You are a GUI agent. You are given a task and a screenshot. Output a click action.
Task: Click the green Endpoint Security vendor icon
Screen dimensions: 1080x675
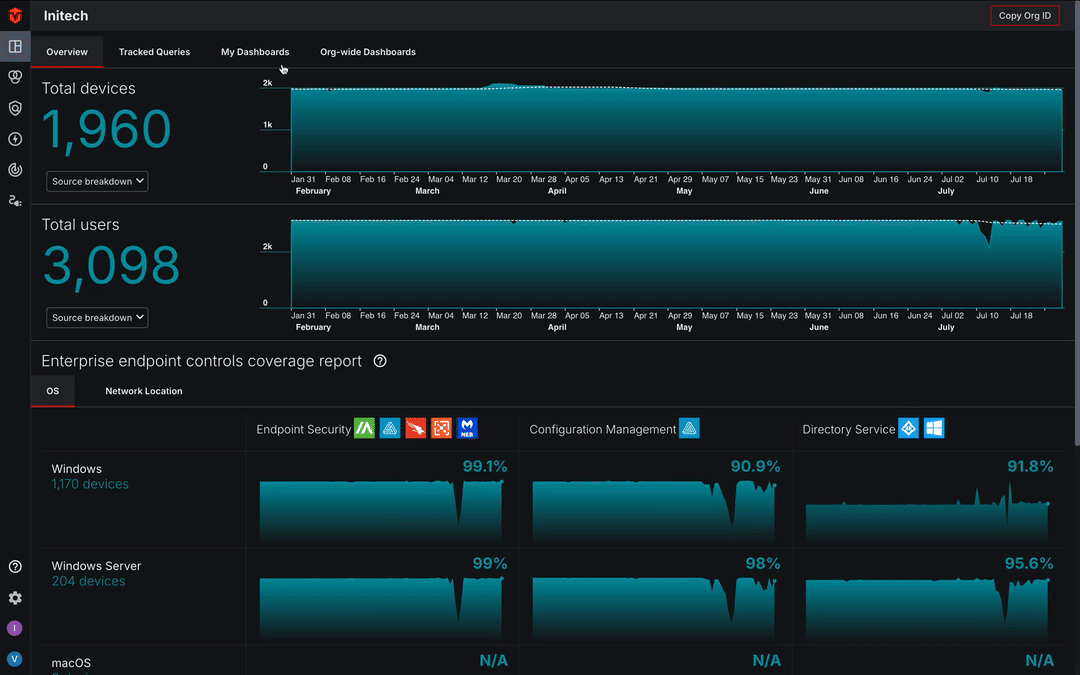pyautogui.click(x=364, y=428)
